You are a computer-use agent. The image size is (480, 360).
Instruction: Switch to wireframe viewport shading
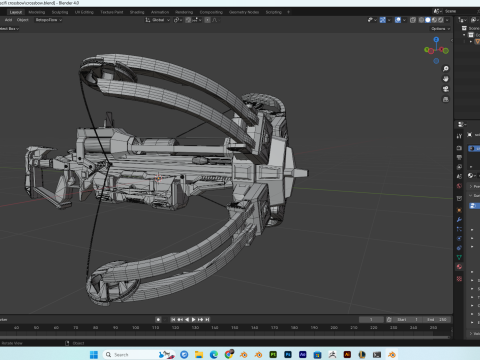[x=422, y=20]
